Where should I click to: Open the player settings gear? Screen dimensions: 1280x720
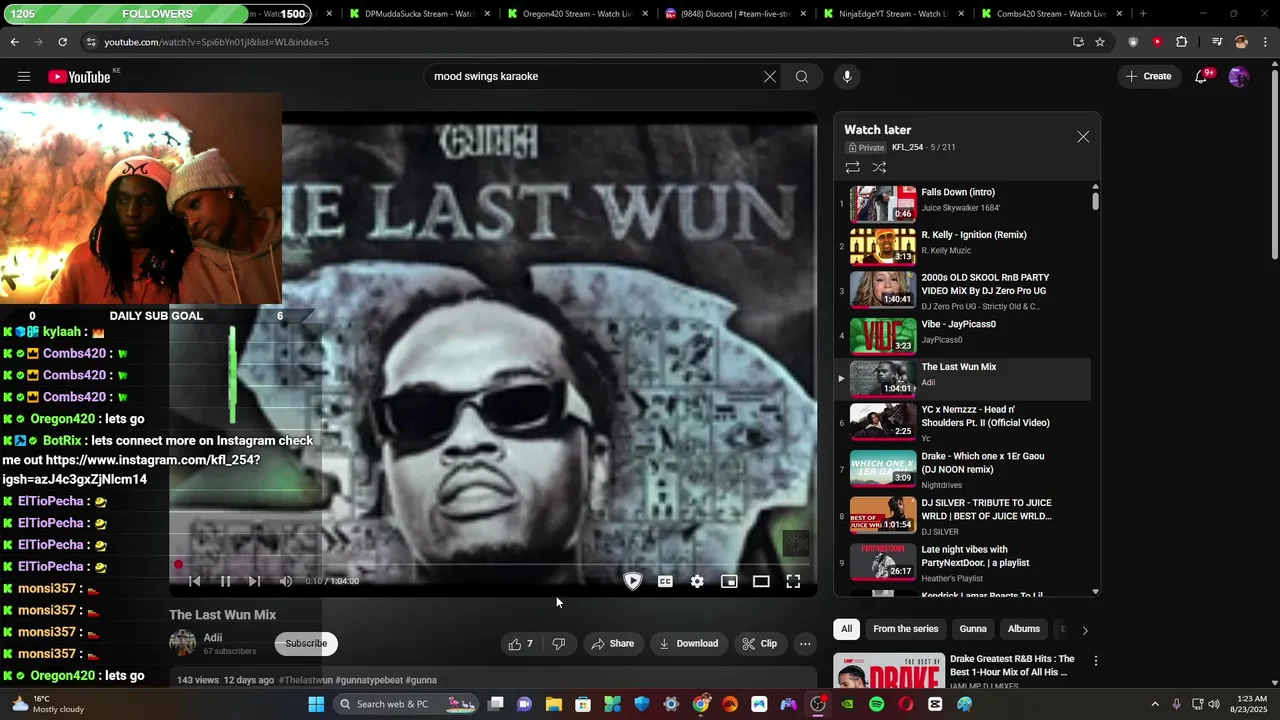[x=697, y=581]
